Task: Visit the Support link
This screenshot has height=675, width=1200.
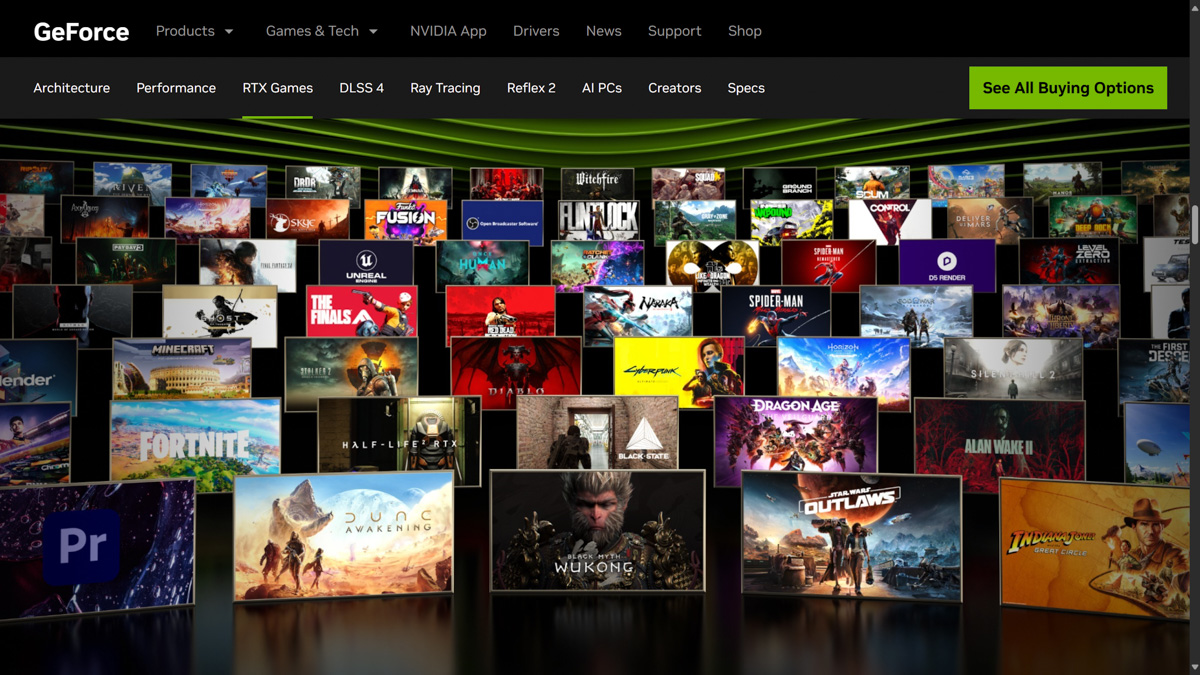Action: tap(674, 31)
